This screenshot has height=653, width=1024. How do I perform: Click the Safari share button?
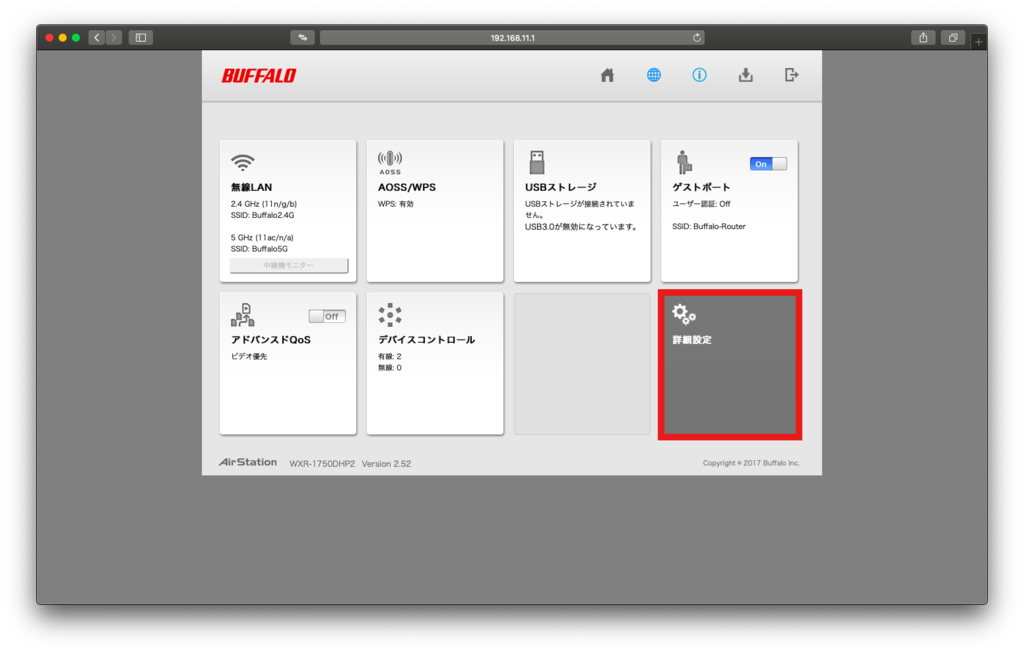pos(923,38)
